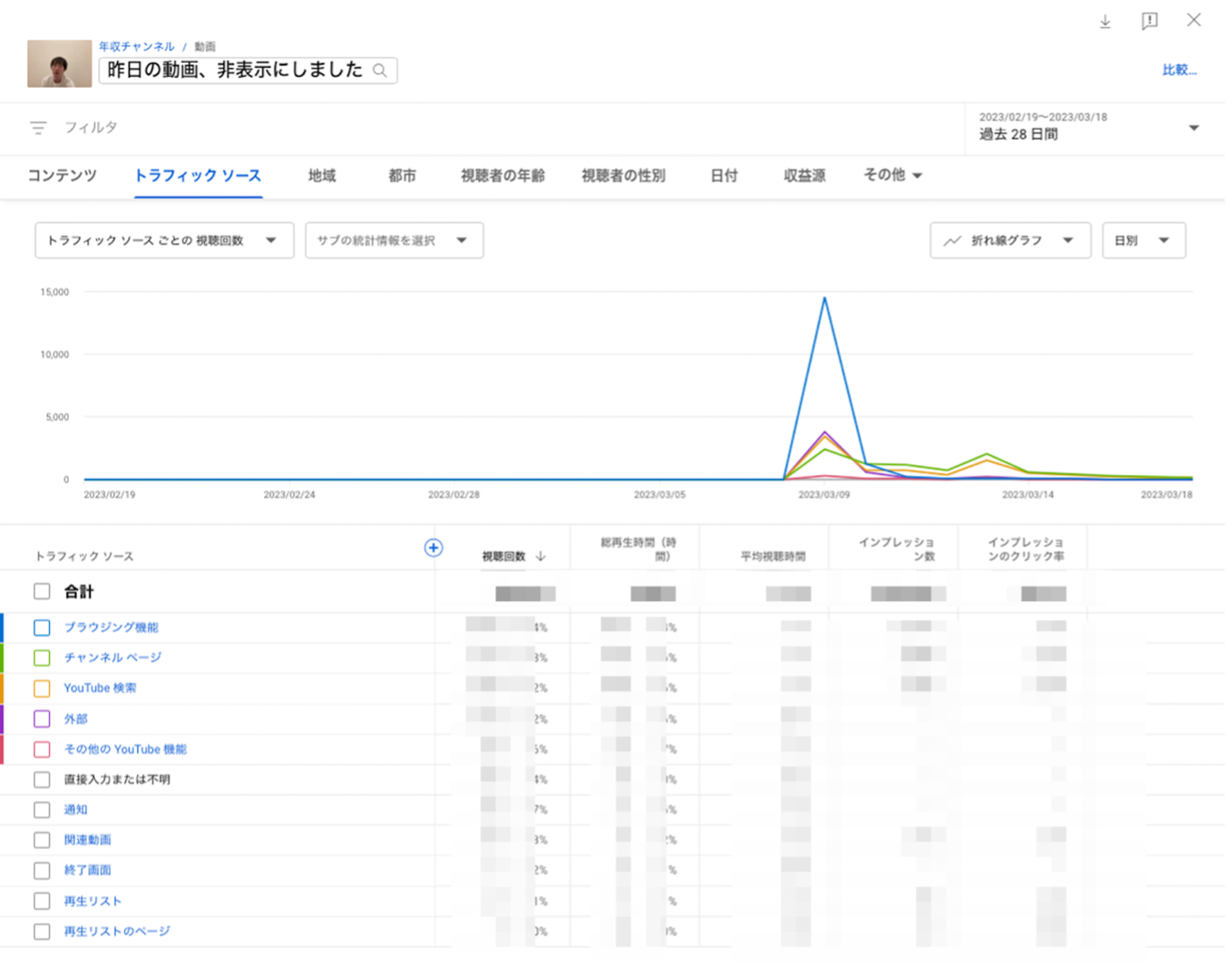Screen dimensions: 1227x980
Task: Click the video thumbnail image
Action: 59,63
